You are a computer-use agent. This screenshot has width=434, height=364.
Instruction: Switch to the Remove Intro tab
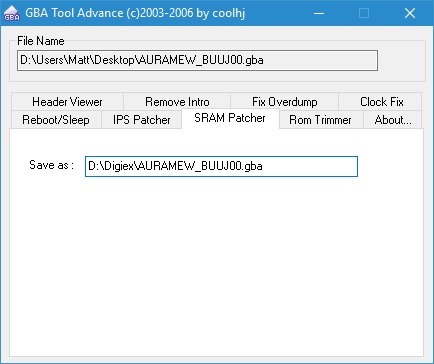177,102
